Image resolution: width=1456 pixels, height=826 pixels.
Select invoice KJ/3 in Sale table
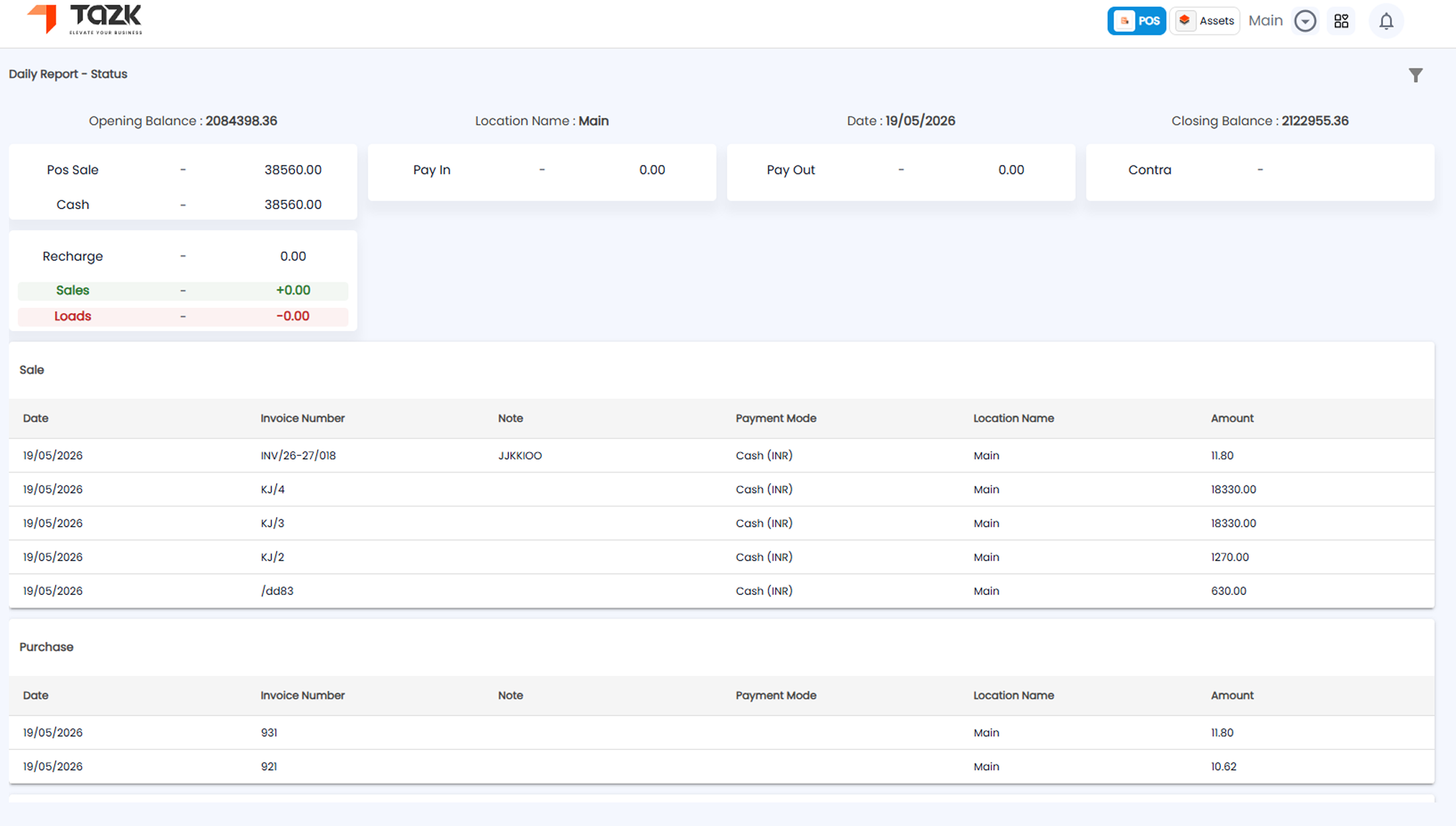(273, 523)
